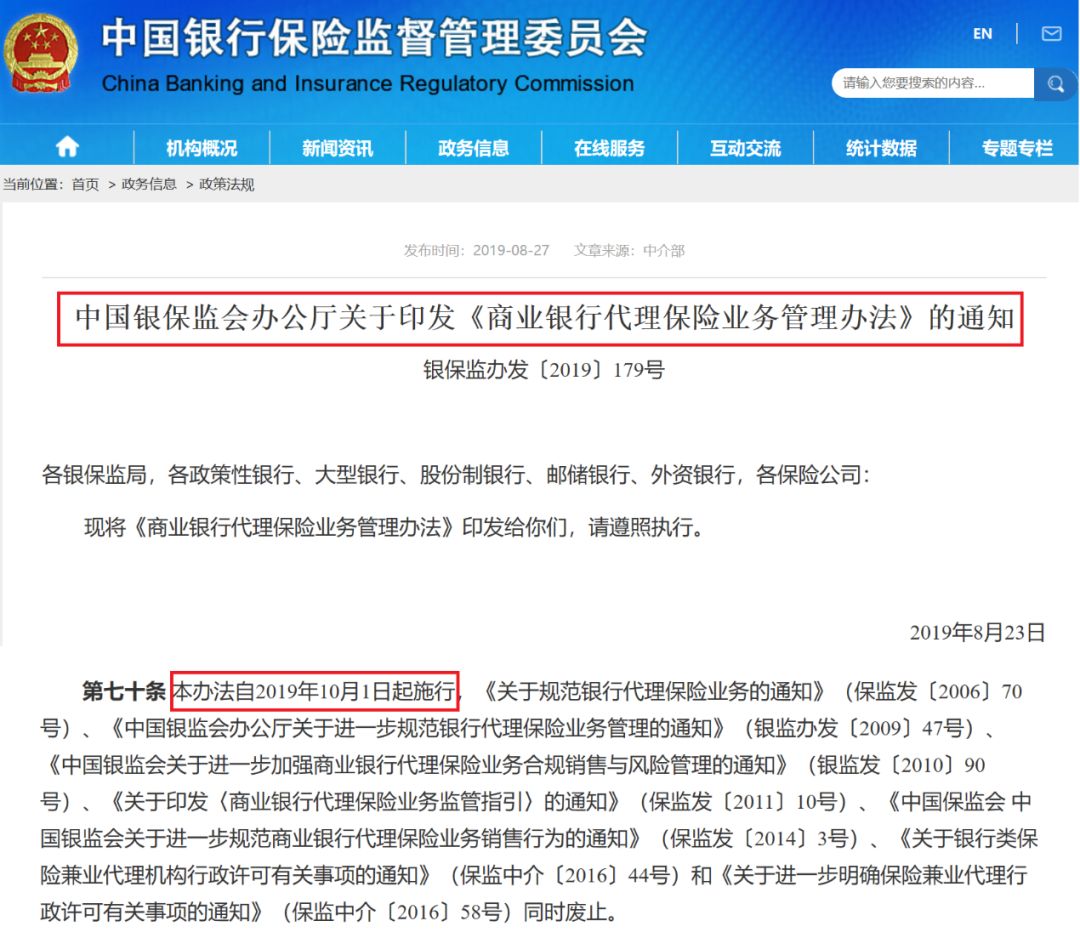Focus the site search input field
The image size is (1080, 938).
point(933,83)
